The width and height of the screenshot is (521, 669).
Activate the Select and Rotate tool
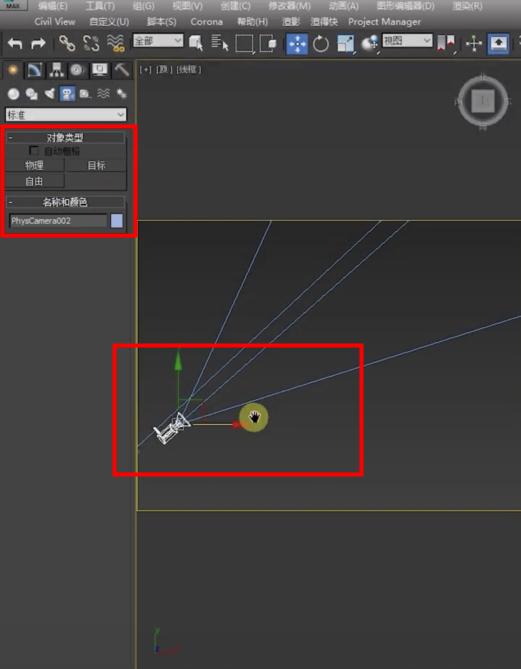pos(321,44)
